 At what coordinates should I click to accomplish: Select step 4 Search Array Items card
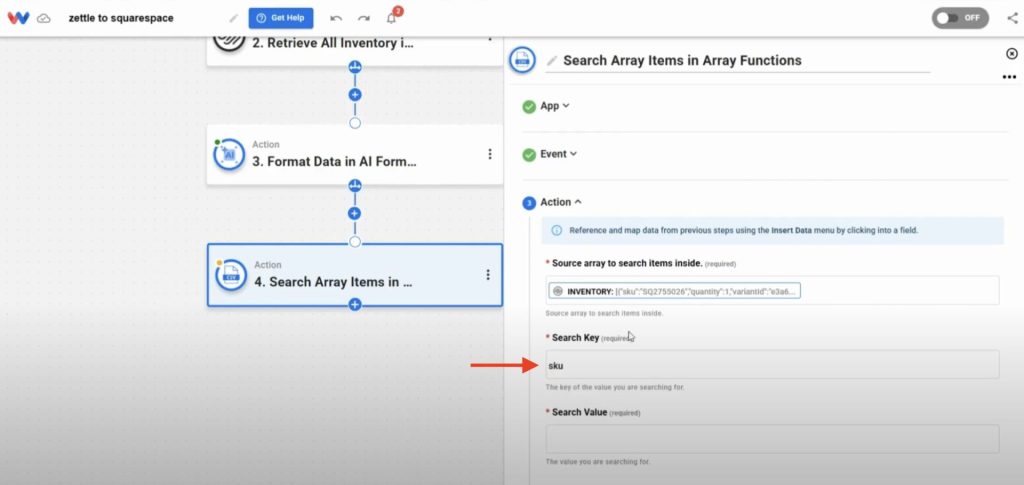355,275
